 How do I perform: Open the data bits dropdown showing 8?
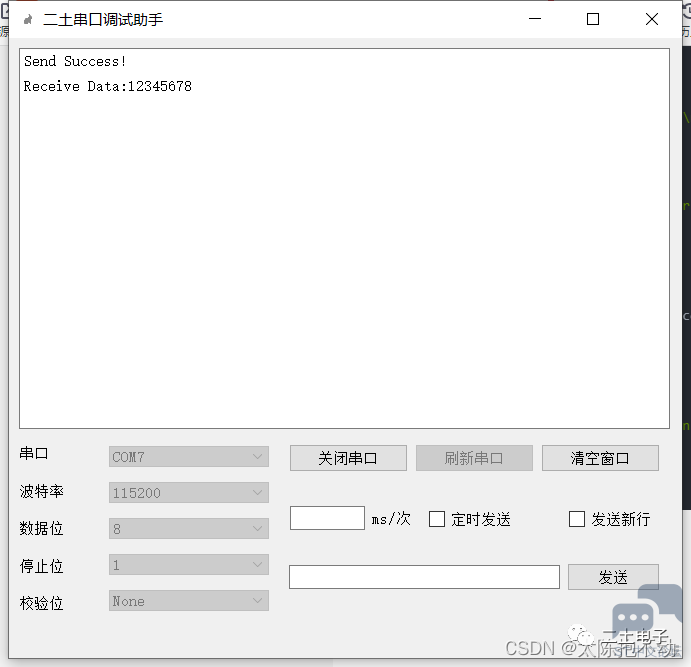(189, 529)
